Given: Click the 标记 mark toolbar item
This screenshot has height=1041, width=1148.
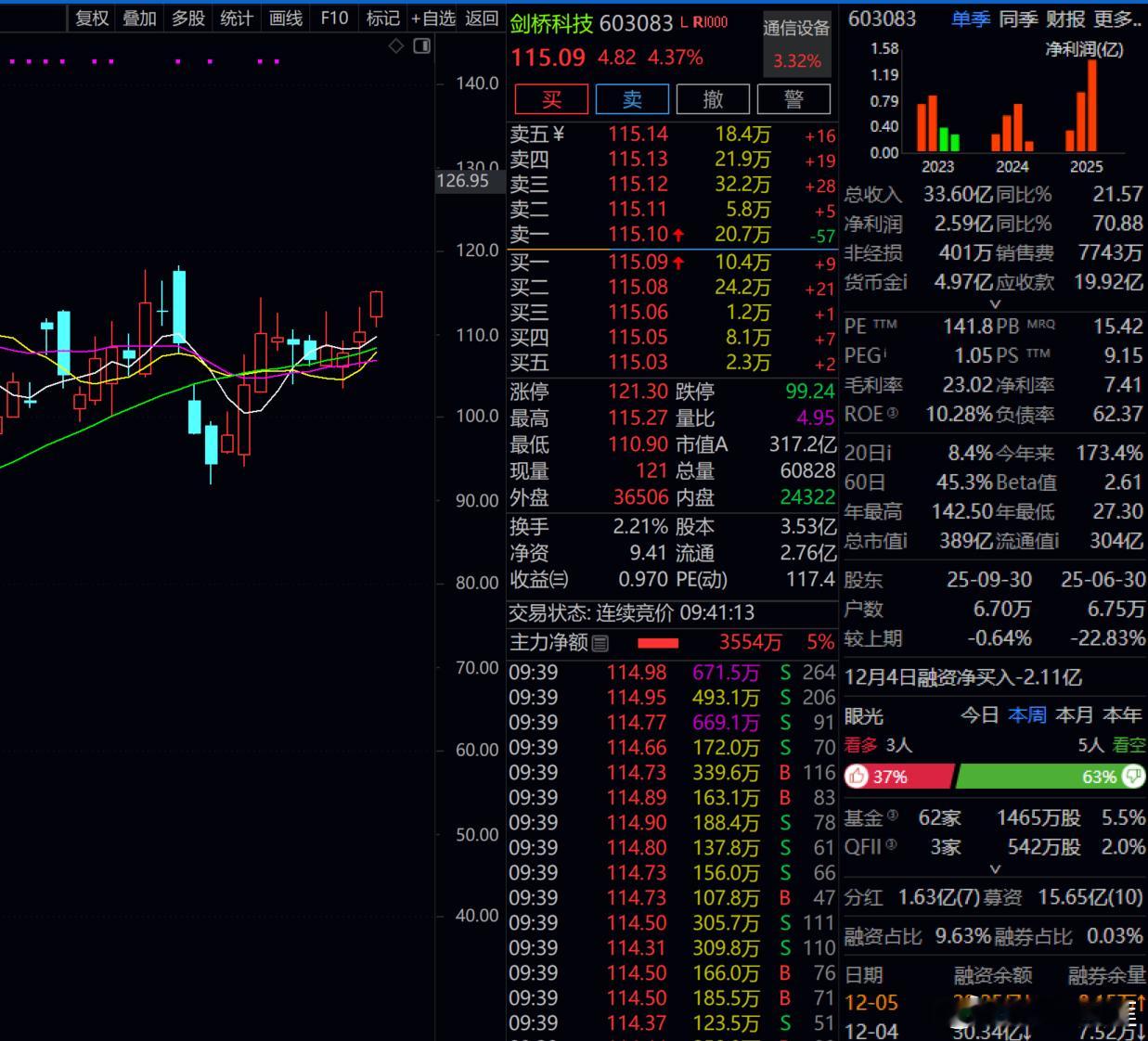Looking at the screenshot, I should point(382,18).
